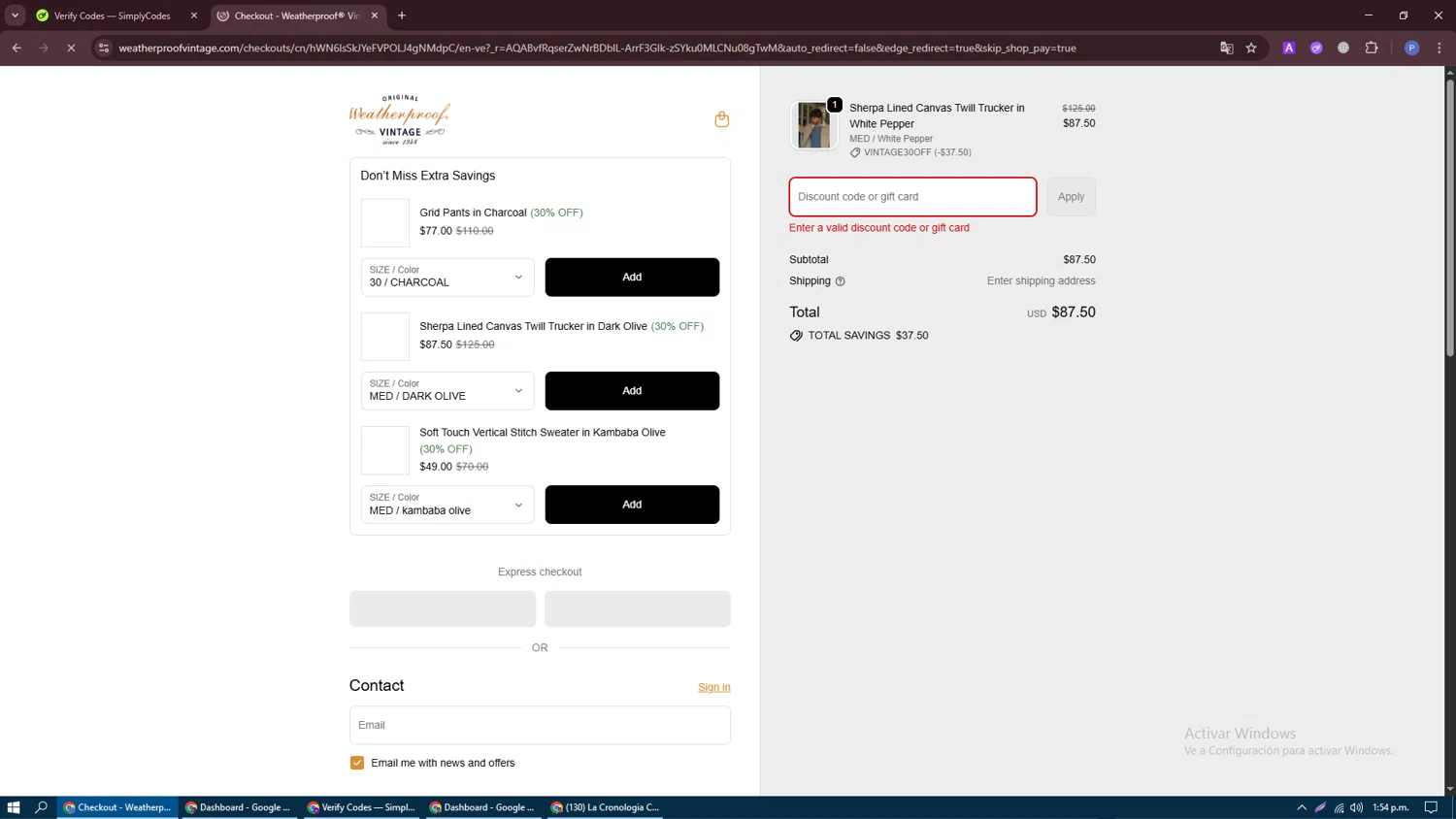This screenshot has height=819, width=1456.
Task: Click the Sign in link
Action: click(x=714, y=687)
